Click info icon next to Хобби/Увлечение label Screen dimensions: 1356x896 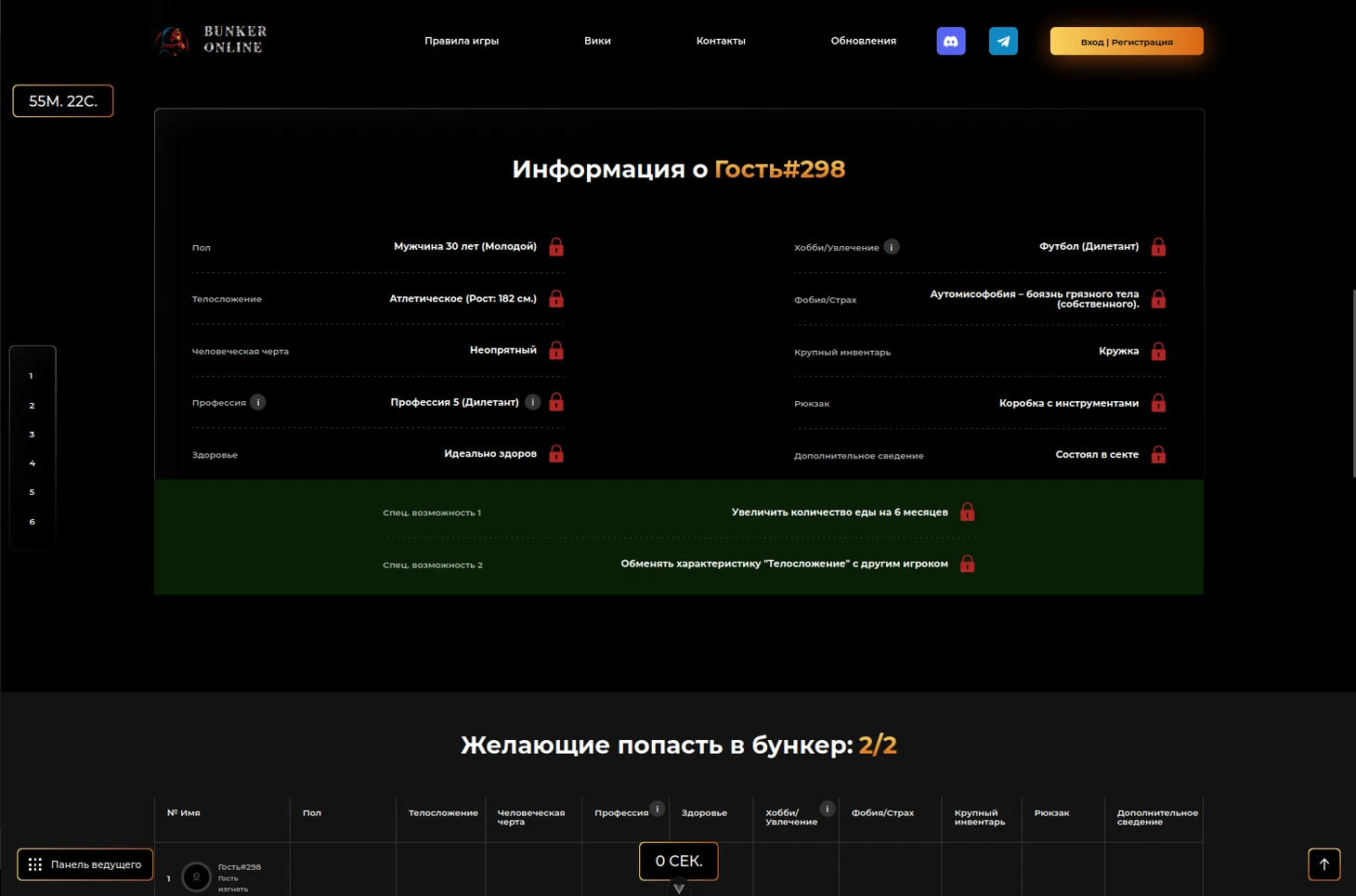pos(892,247)
